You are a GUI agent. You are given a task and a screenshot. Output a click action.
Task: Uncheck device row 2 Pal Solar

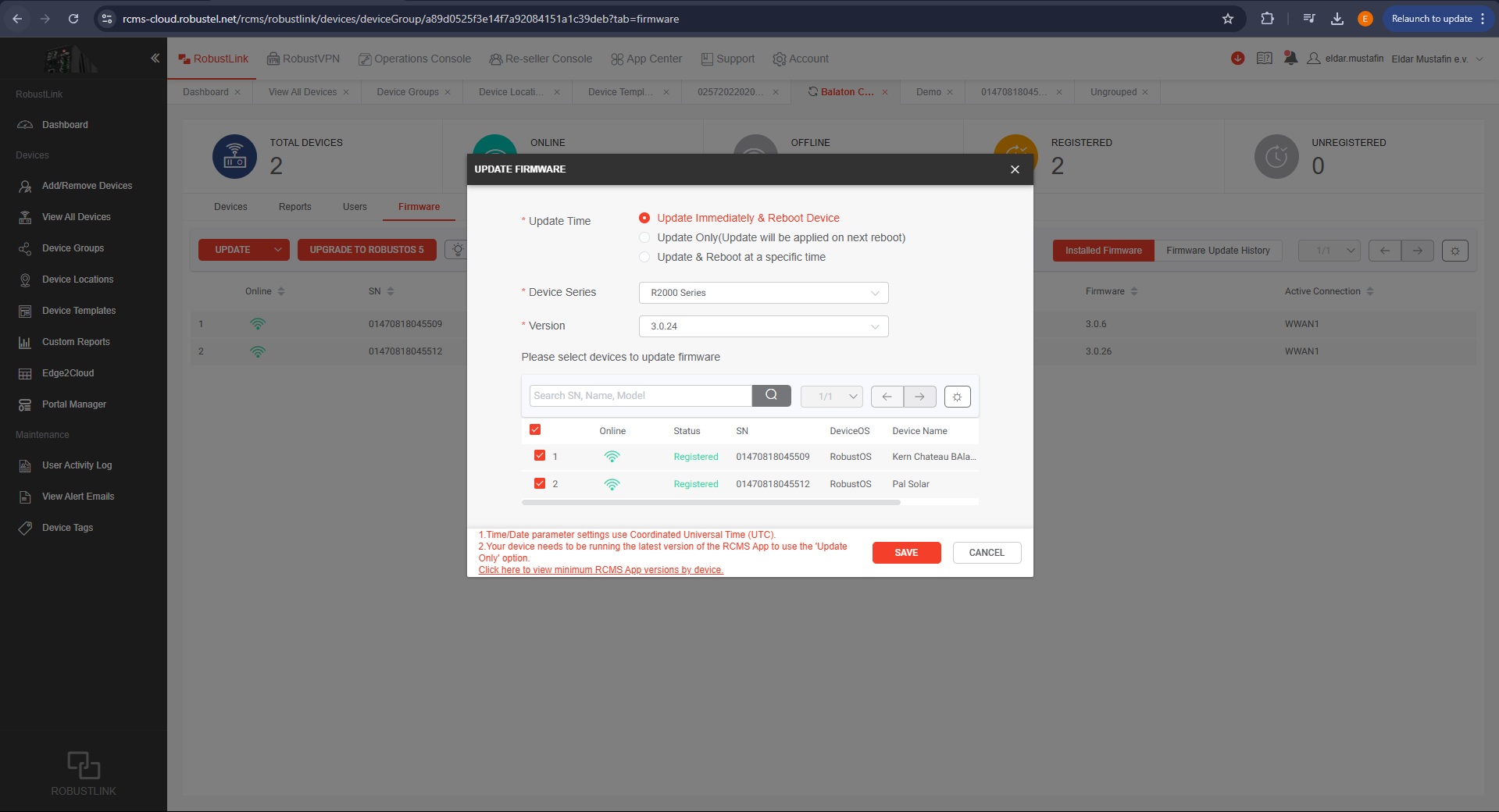coord(539,483)
